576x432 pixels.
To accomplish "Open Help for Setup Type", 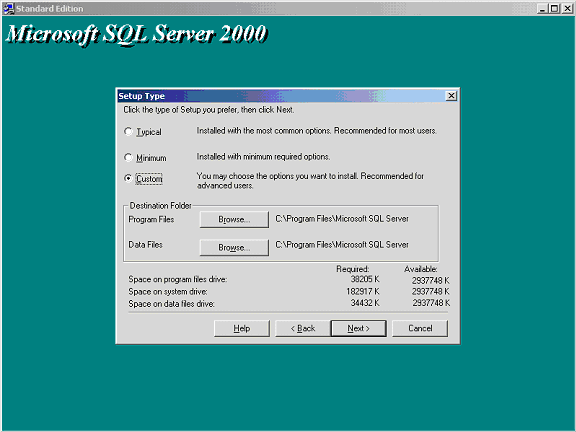I will 242,328.
